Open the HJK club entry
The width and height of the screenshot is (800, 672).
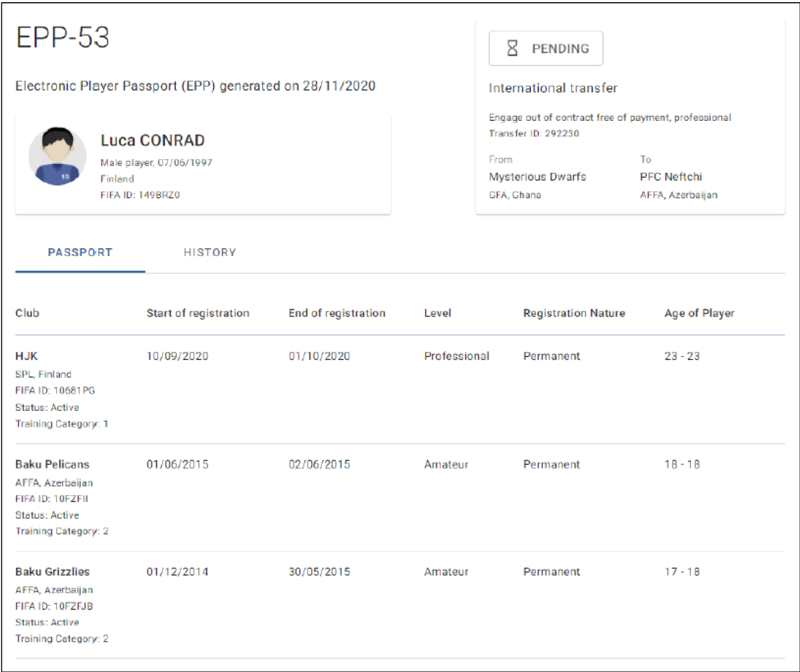click(27, 356)
